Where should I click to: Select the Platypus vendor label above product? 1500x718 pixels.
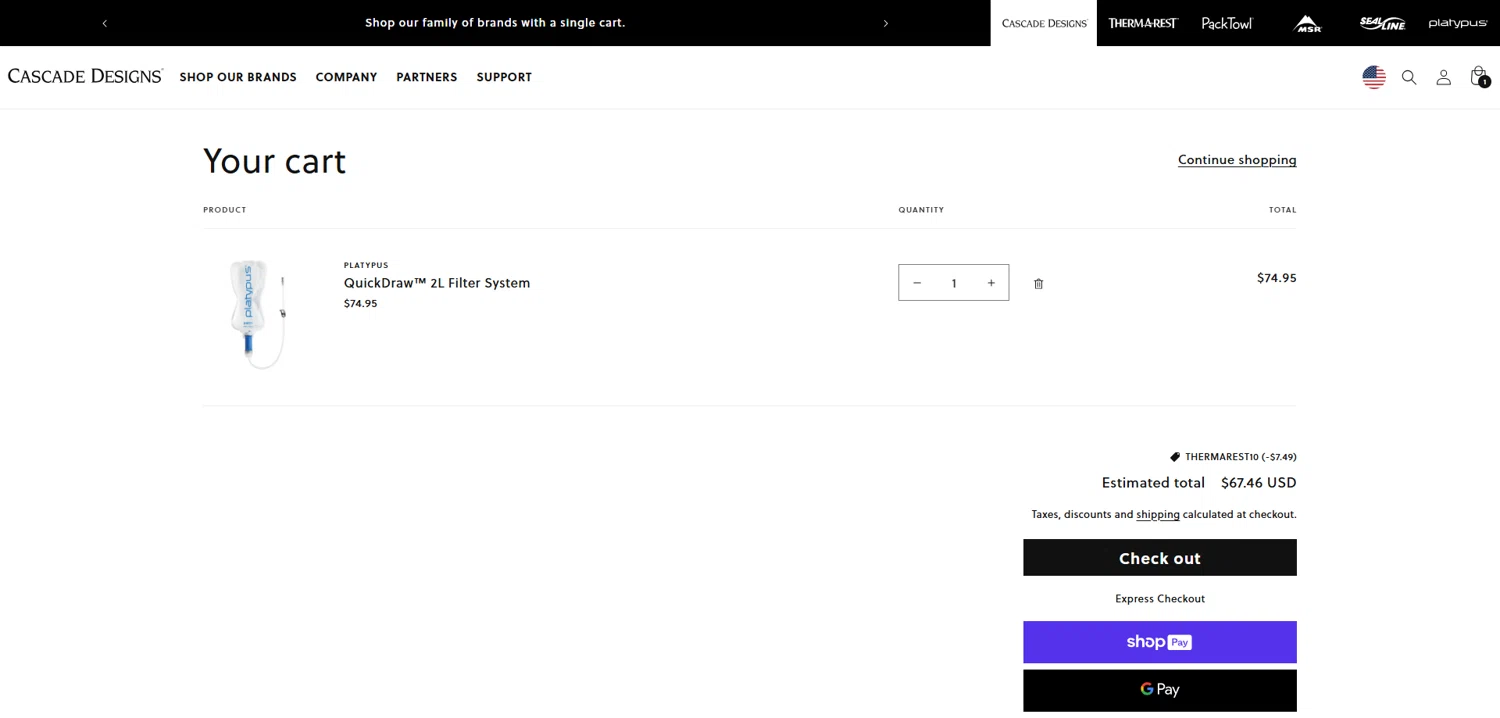click(366, 265)
